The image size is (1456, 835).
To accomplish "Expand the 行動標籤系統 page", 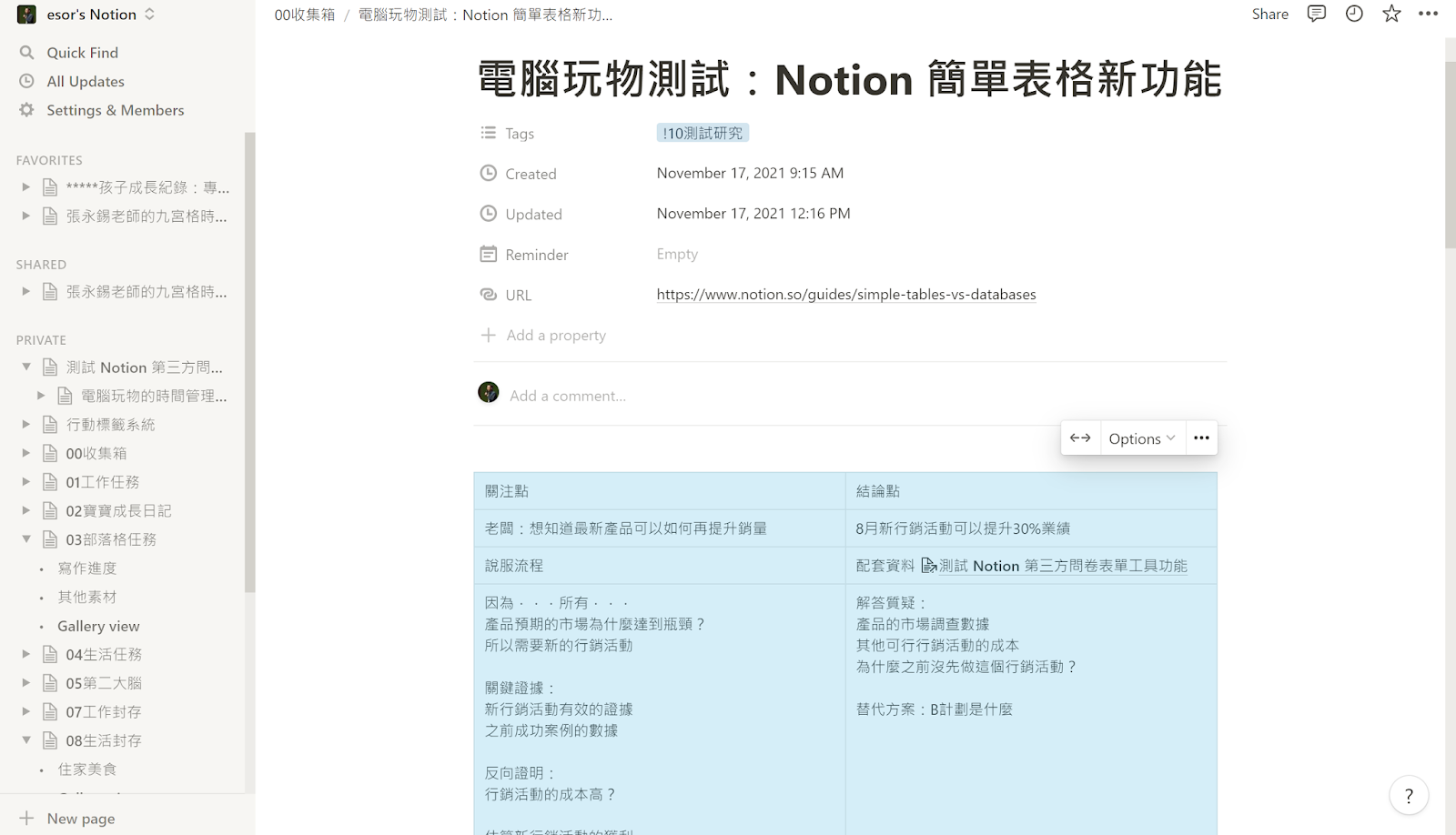I will pyautogui.click(x=26, y=425).
